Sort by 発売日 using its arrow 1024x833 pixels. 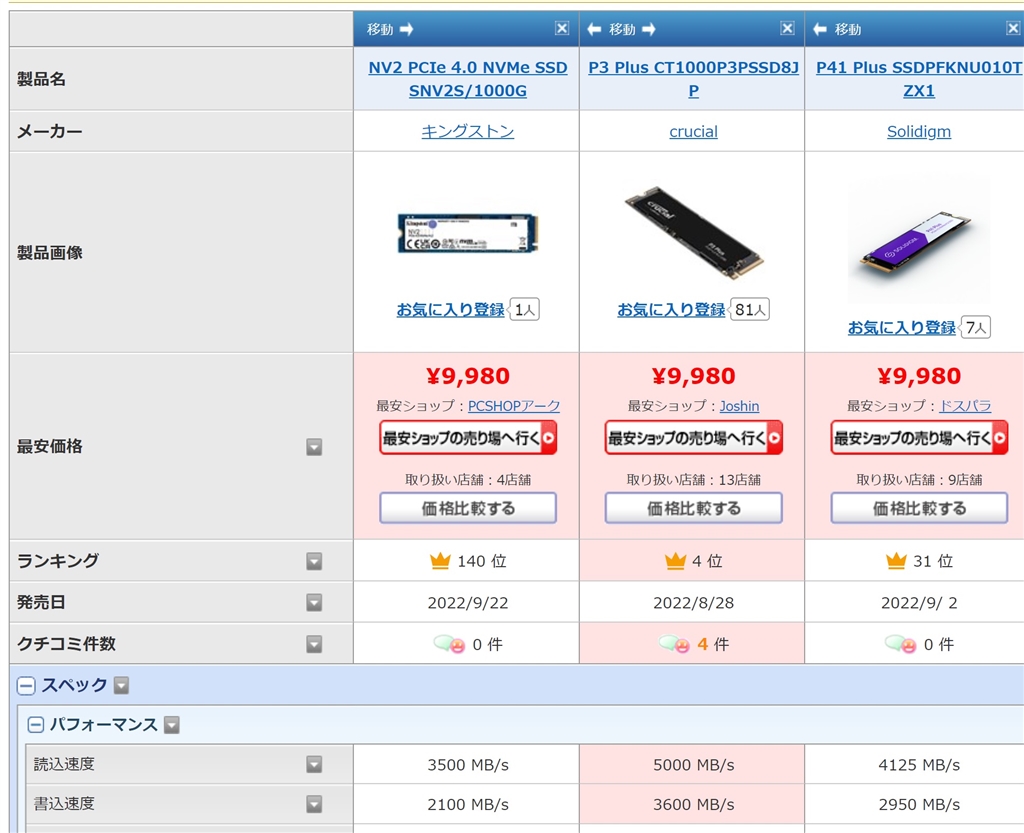[314, 603]
